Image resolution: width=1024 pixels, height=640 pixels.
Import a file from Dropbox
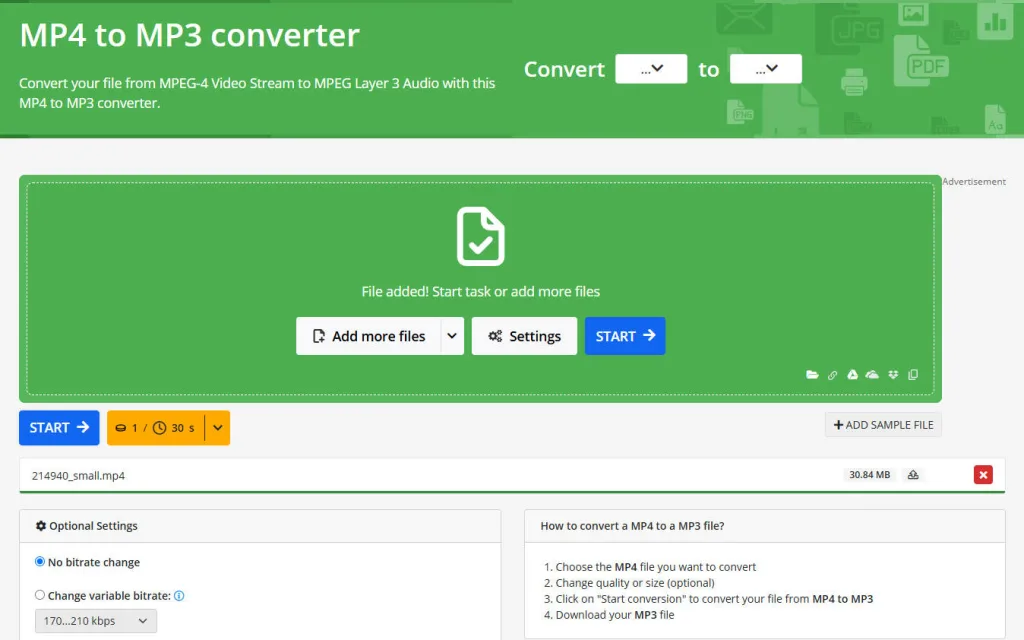(x=892, y=374)
